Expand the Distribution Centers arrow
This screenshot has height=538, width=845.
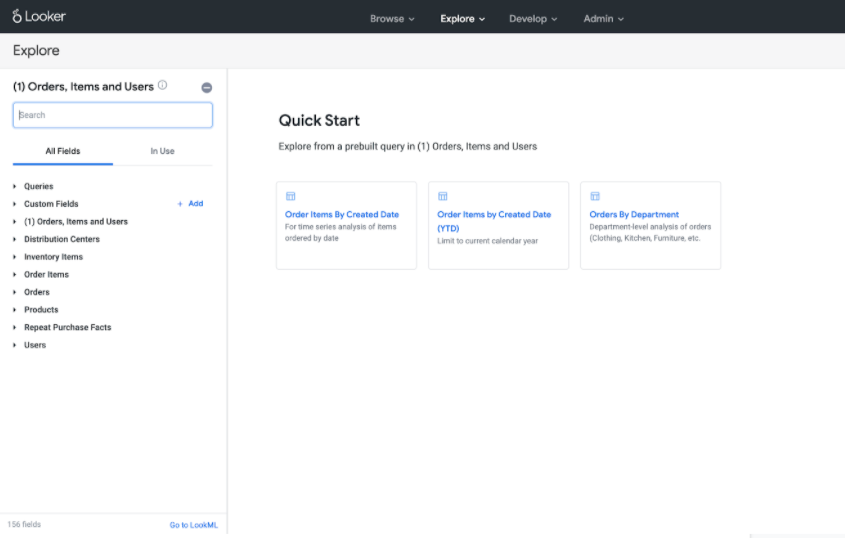[15, 239]
